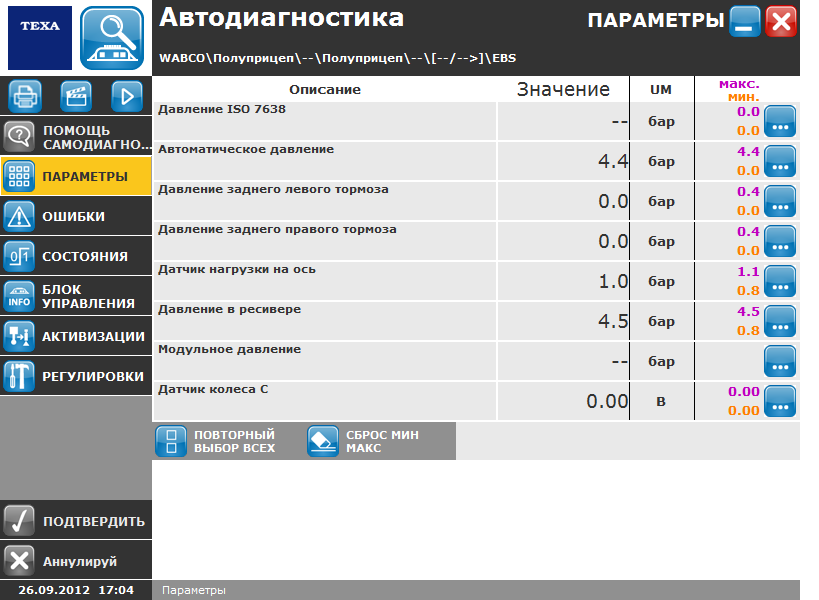Click the АКТИВИЗАЦИИ actuator icon
Screen dimensions: 819x600
click(x=19, y=336)
